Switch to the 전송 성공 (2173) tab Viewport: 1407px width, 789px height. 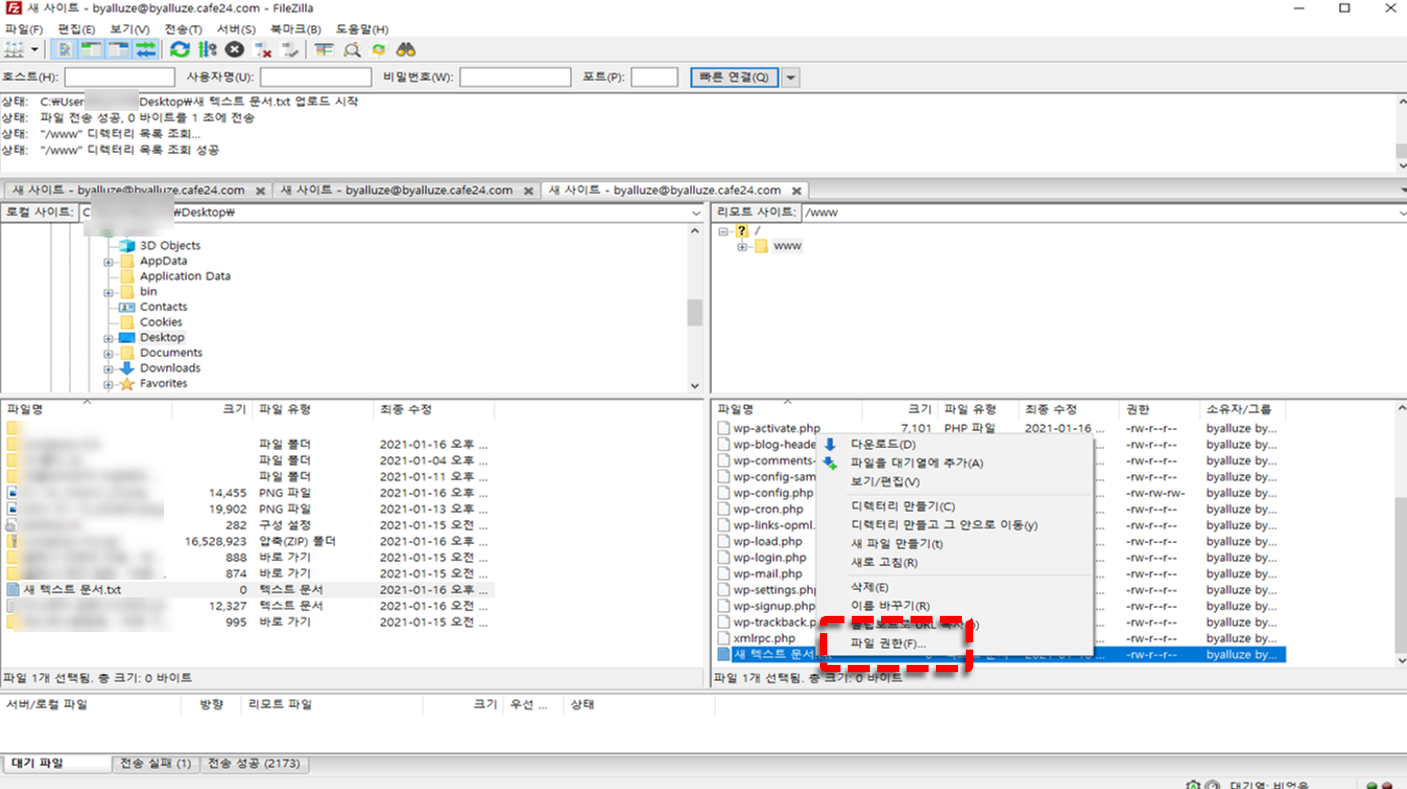coord(256,764)
